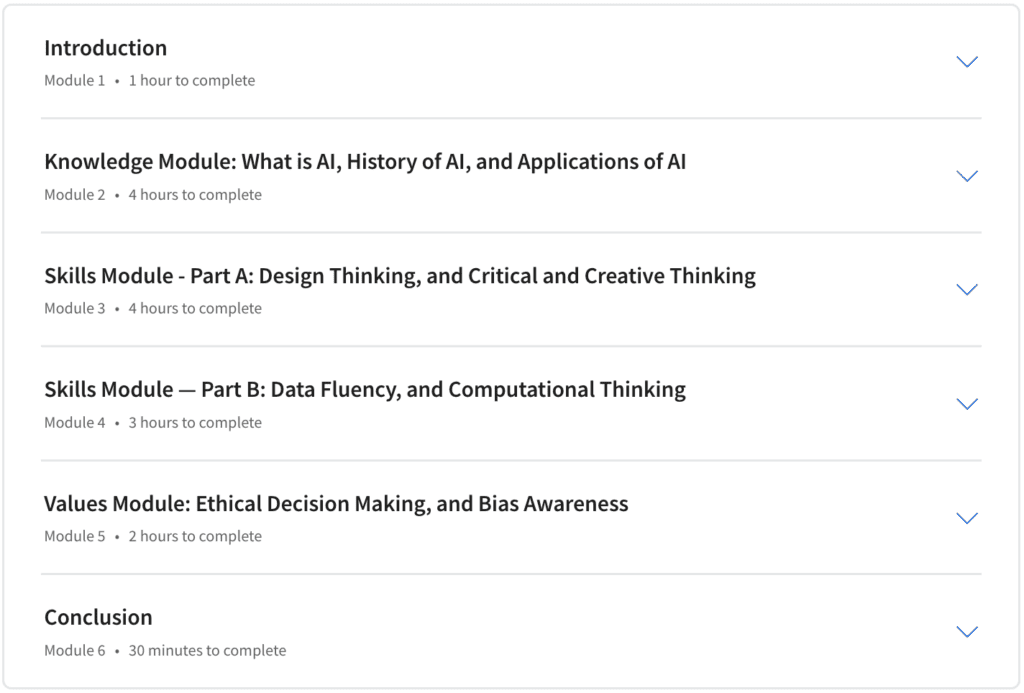Click the Module 1 label
The image size is (1024, 693).
pyautogui.click(x=74, y=81)
